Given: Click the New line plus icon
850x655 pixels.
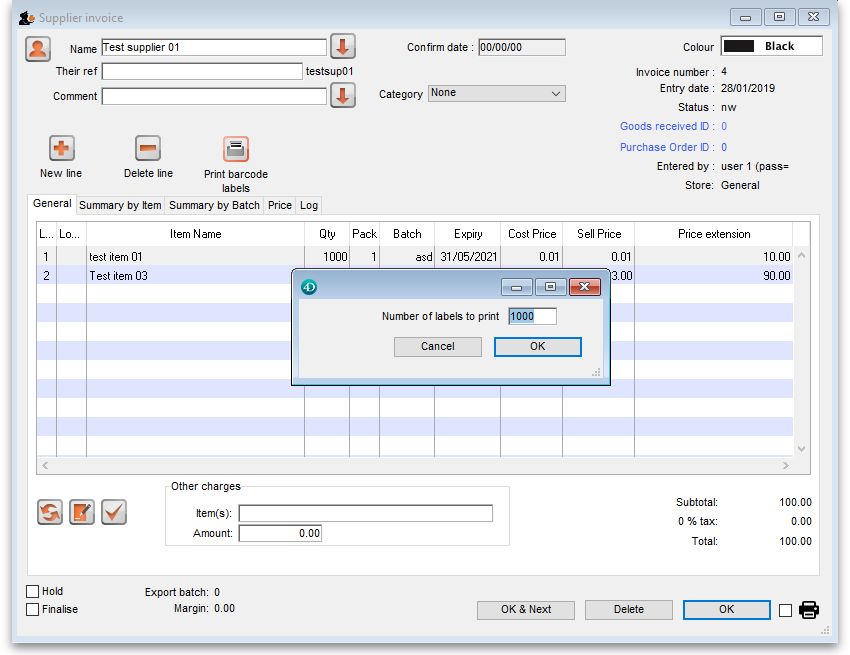Looking at the screenshot, I should [61, 149].
